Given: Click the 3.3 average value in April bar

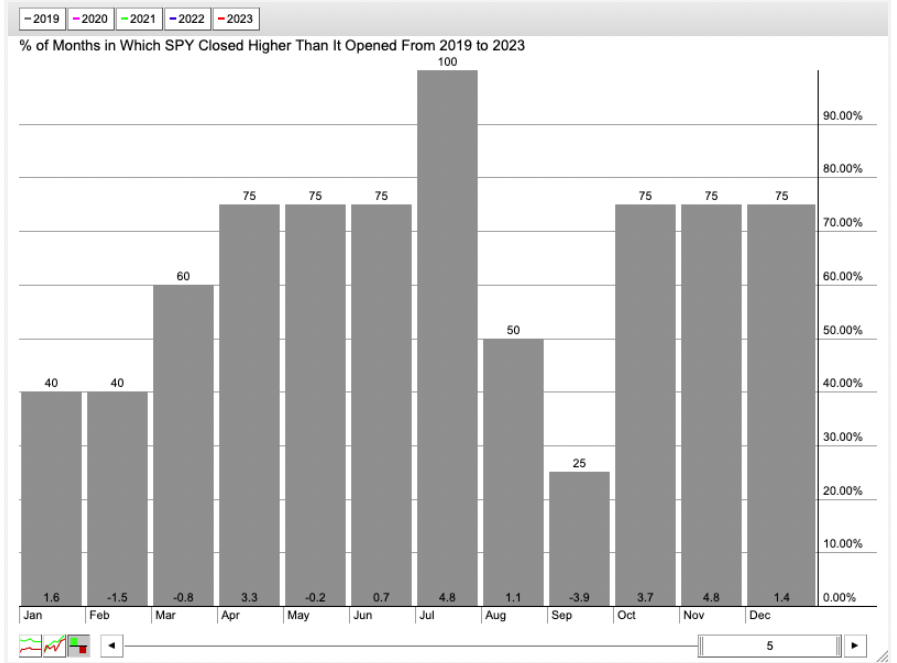Looking at the screenshot, I should (249, 597).
